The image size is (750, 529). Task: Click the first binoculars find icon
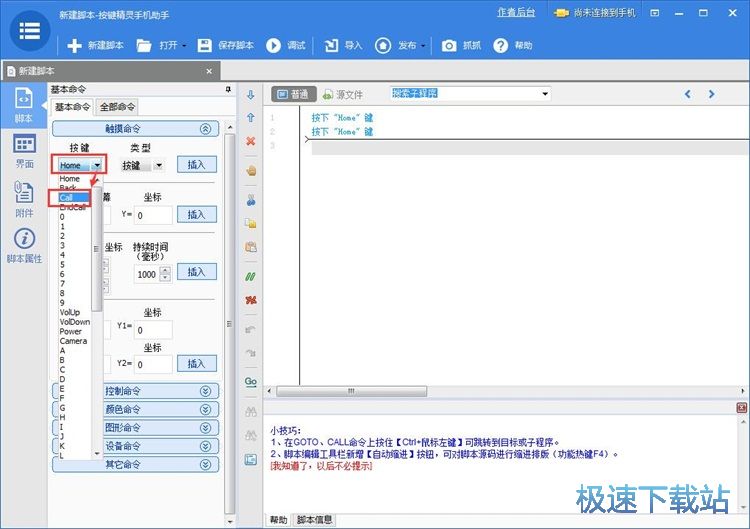tap(251, 411)
